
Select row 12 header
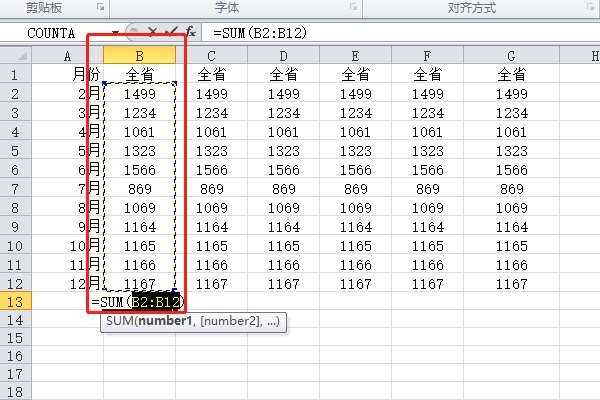click(x=15, y=283)
